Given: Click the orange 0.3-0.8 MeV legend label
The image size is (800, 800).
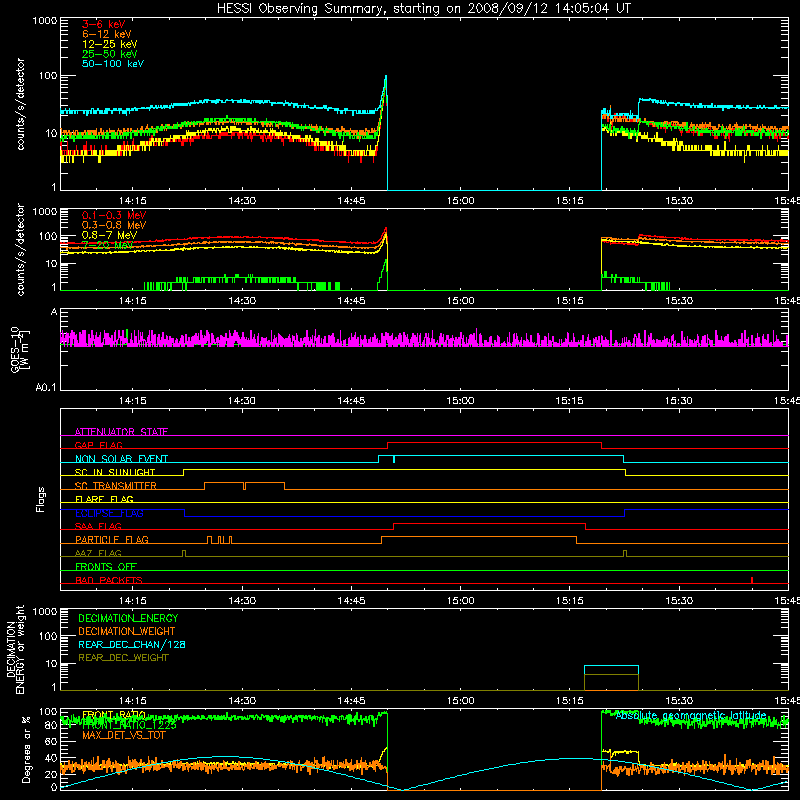Looking at the screenshot, I should click(114, 225).
